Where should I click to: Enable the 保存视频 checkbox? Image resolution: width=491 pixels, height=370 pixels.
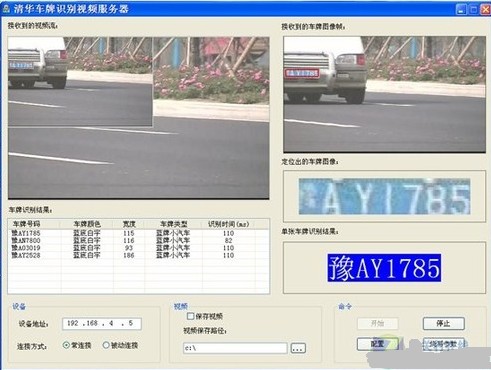(190, 316)
